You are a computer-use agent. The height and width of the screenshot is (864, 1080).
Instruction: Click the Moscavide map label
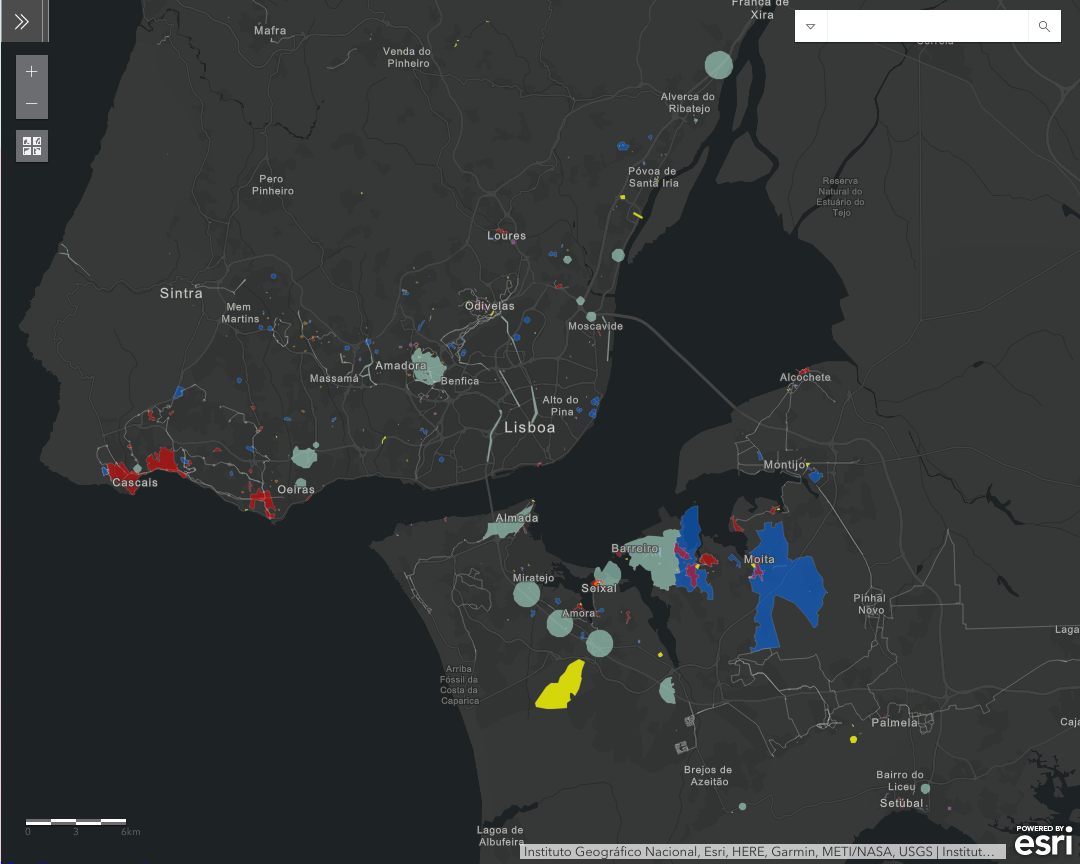[x=595, y=326]
